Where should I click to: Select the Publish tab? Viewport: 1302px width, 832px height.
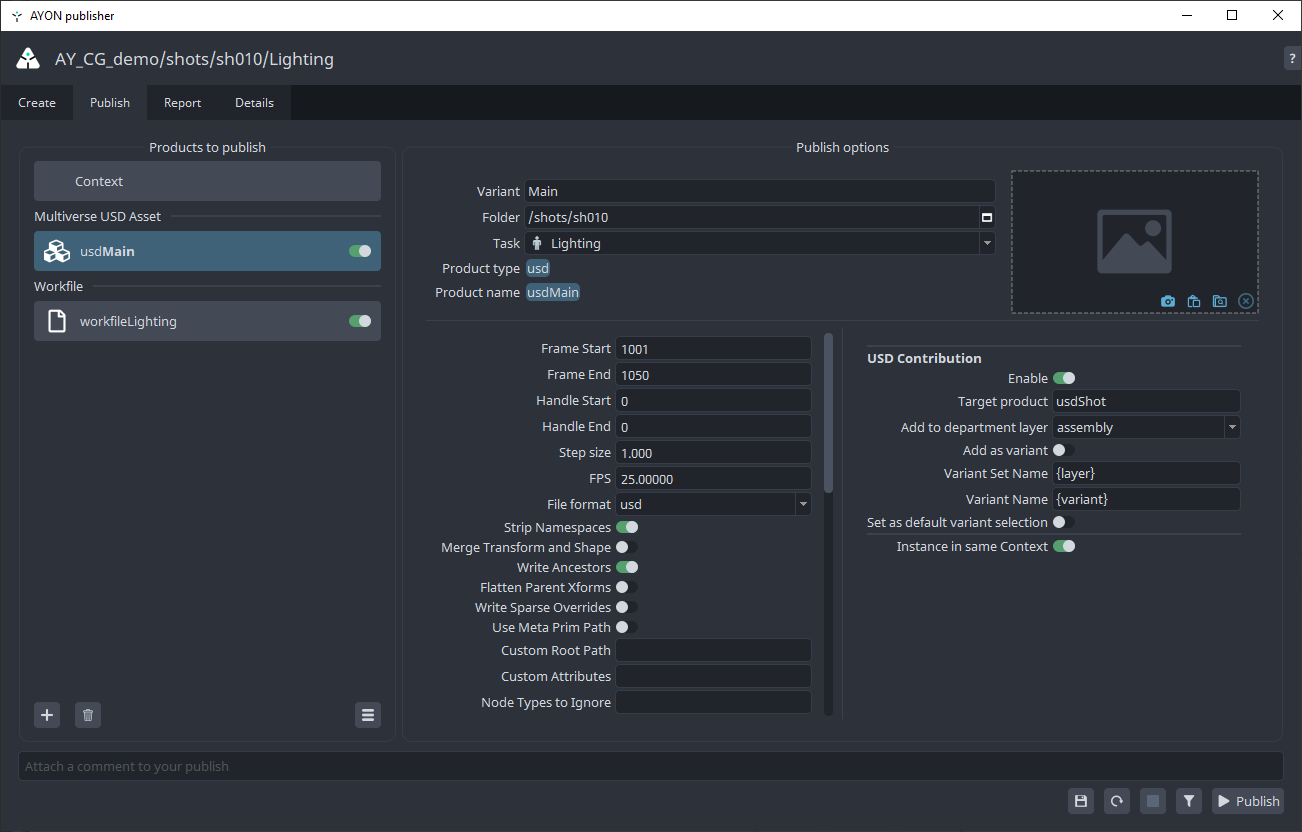point(110,103)
